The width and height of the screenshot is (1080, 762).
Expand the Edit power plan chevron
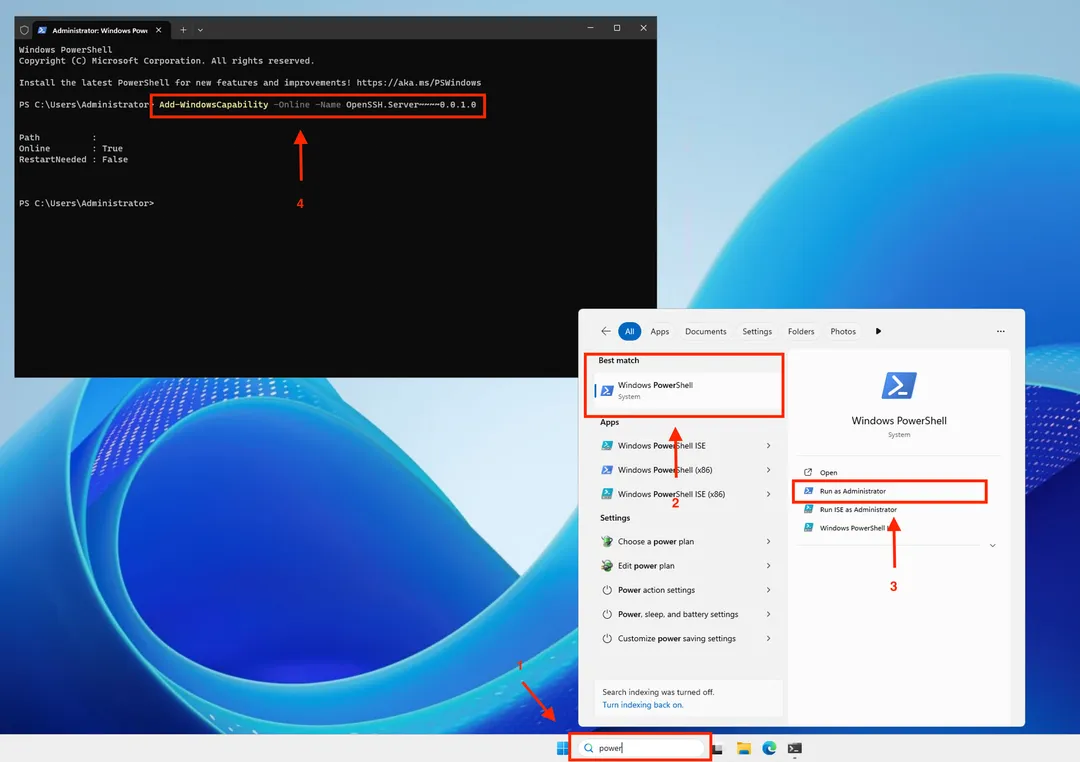768,566
